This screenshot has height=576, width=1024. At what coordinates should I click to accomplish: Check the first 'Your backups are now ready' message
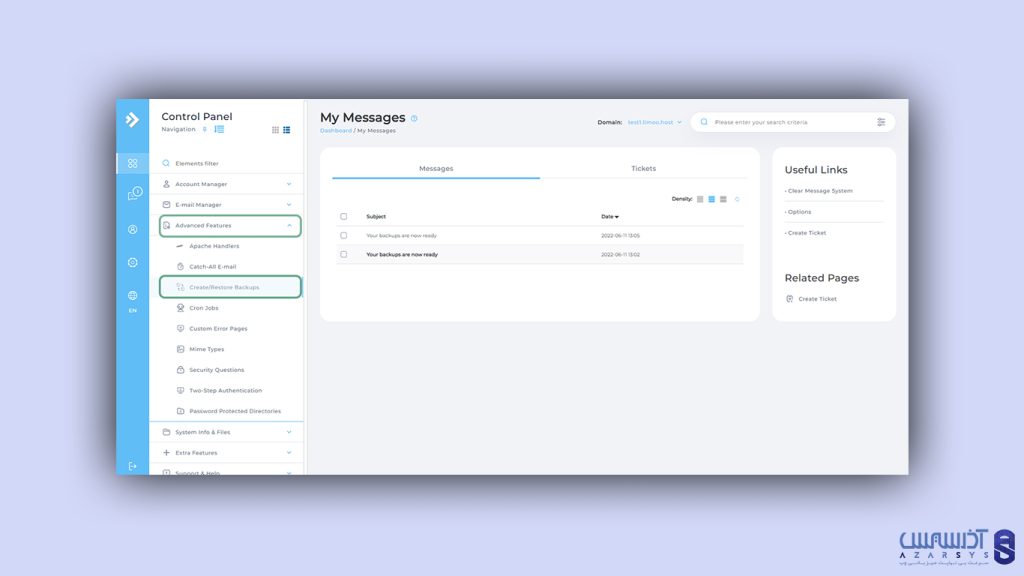344,236
